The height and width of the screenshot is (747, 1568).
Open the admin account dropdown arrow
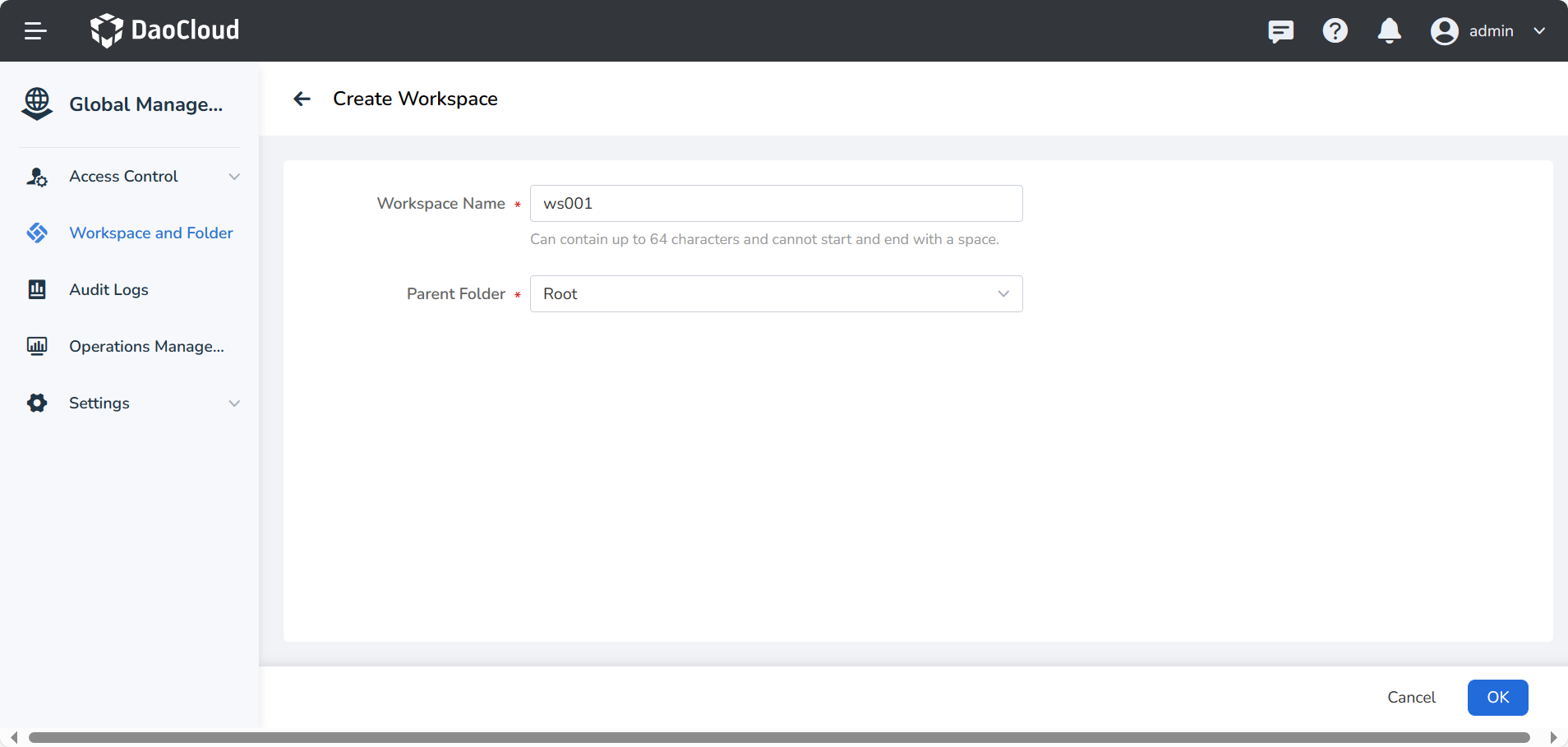click(1539, 31)
